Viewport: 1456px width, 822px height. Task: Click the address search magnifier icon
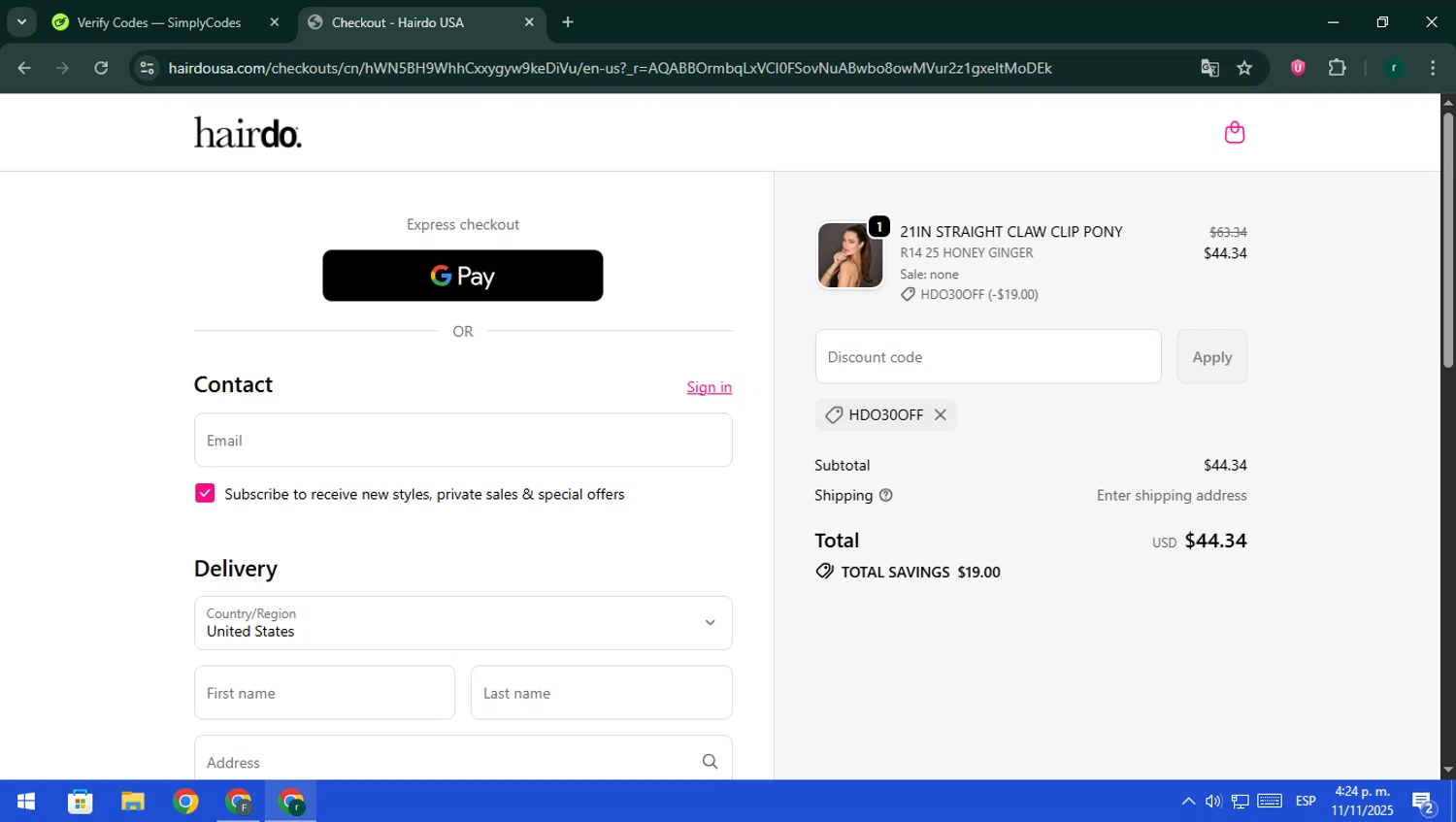[710, 762]
